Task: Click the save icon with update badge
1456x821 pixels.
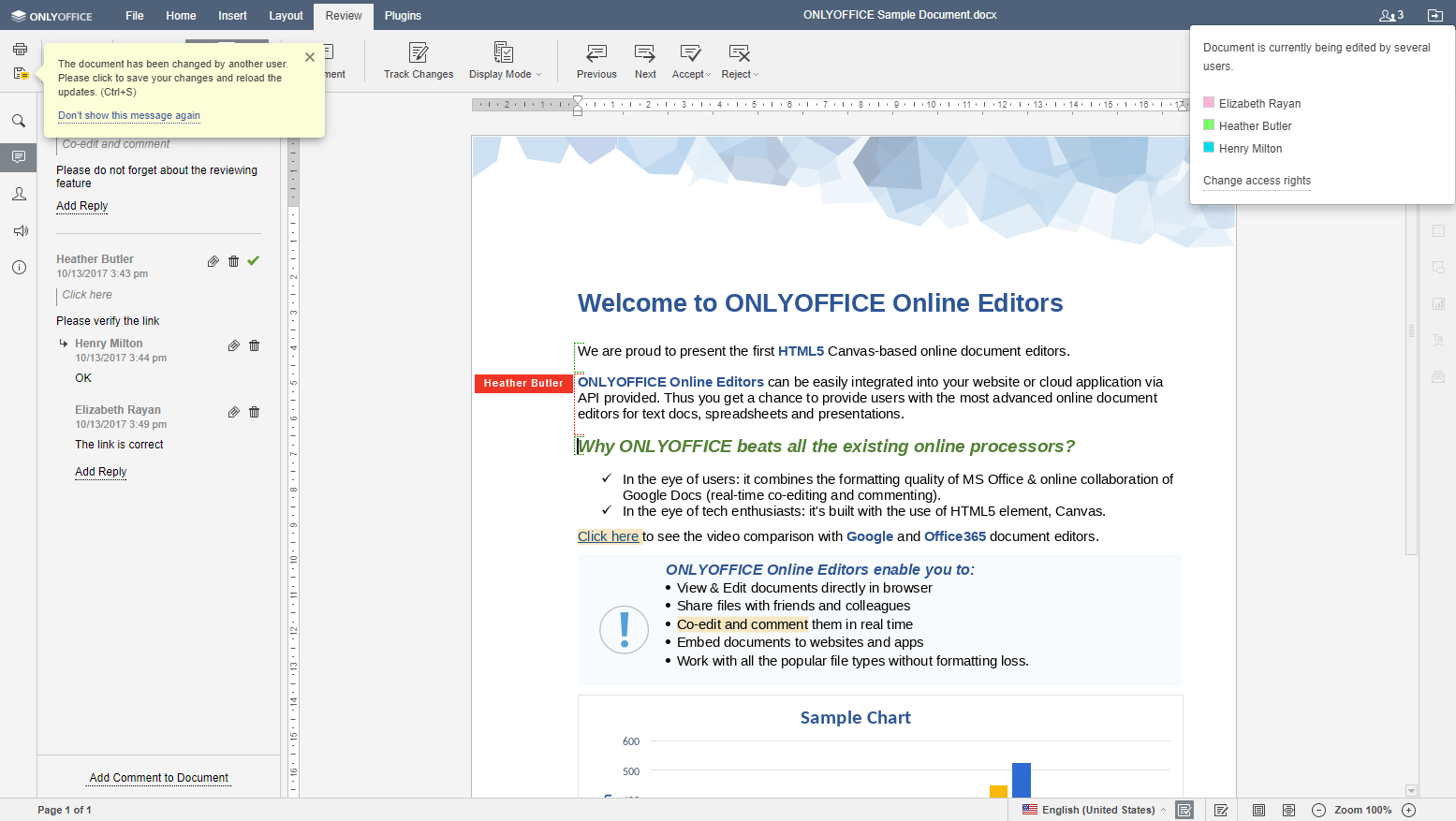Action: point(21,73)
